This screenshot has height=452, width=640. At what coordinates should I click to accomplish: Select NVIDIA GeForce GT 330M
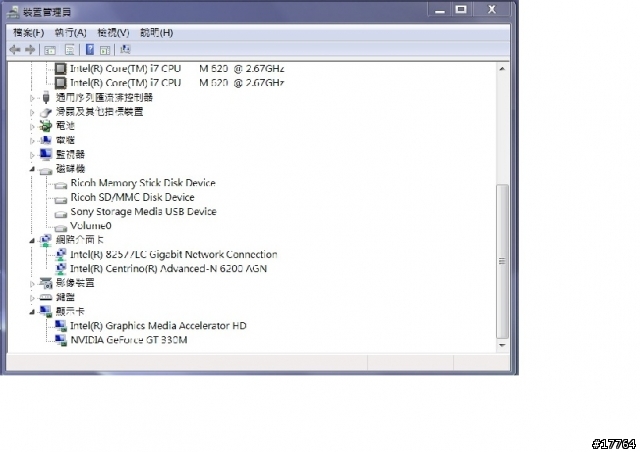point(129,340)
